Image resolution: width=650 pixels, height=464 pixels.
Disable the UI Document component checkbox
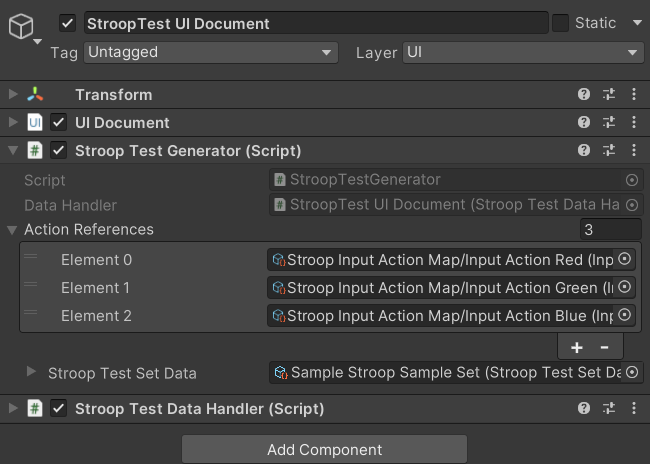click(x=58, y=122)
